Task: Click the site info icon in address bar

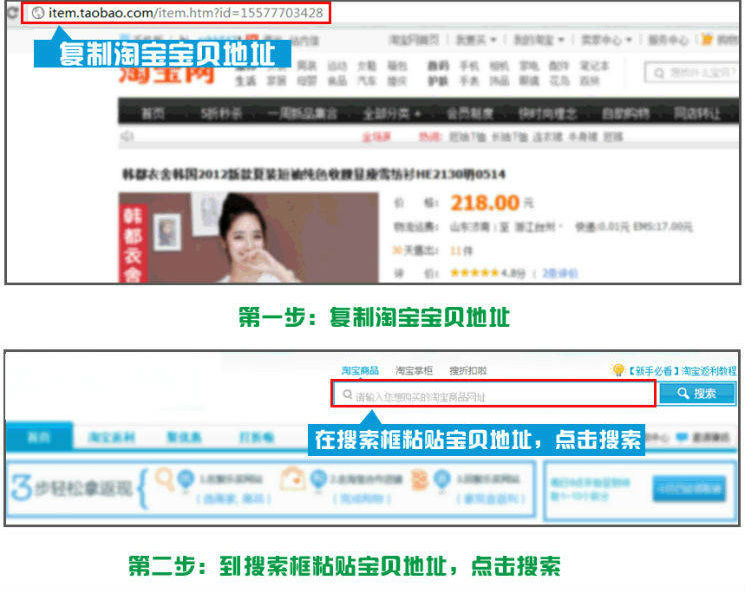Action: point(38,13)
